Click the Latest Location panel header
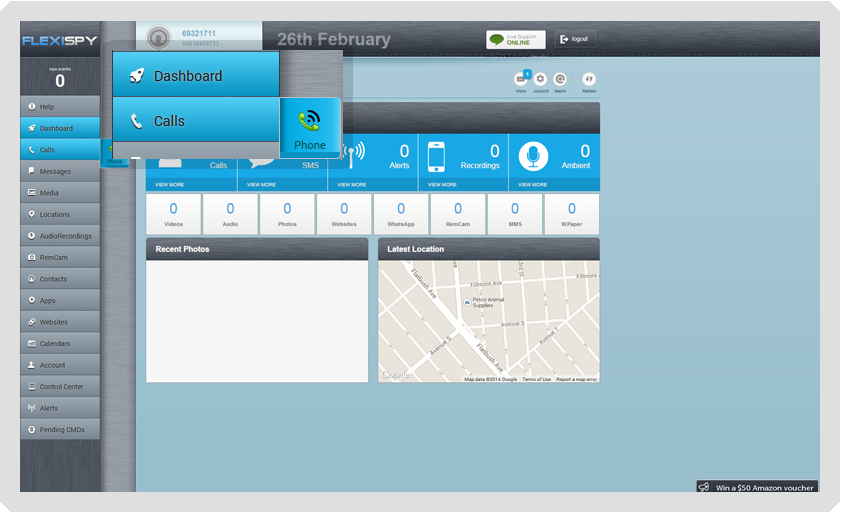843x514 pixels. pyautogui.click(x=489, y=249)
